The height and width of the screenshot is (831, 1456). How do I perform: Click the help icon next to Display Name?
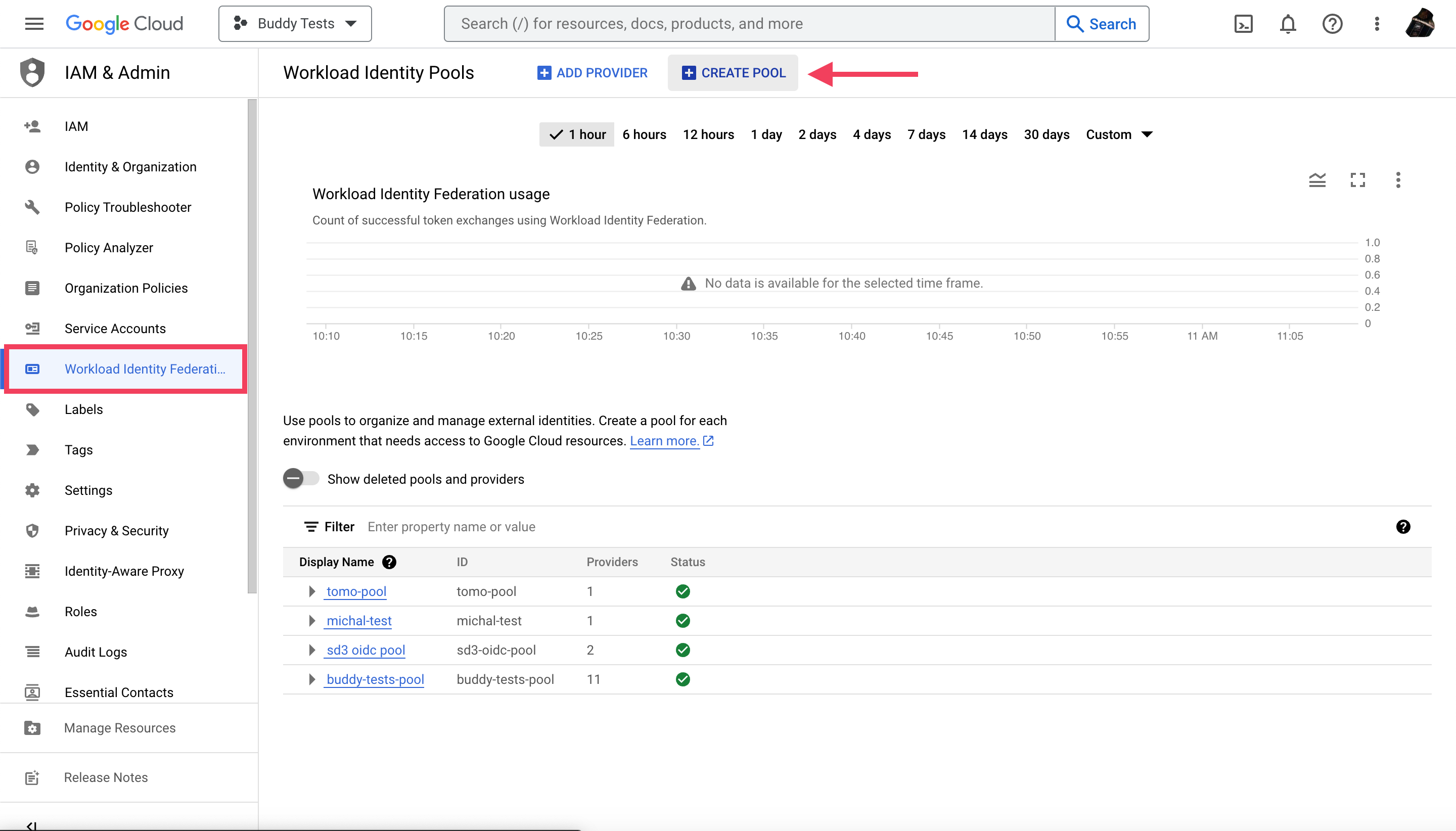389,562
